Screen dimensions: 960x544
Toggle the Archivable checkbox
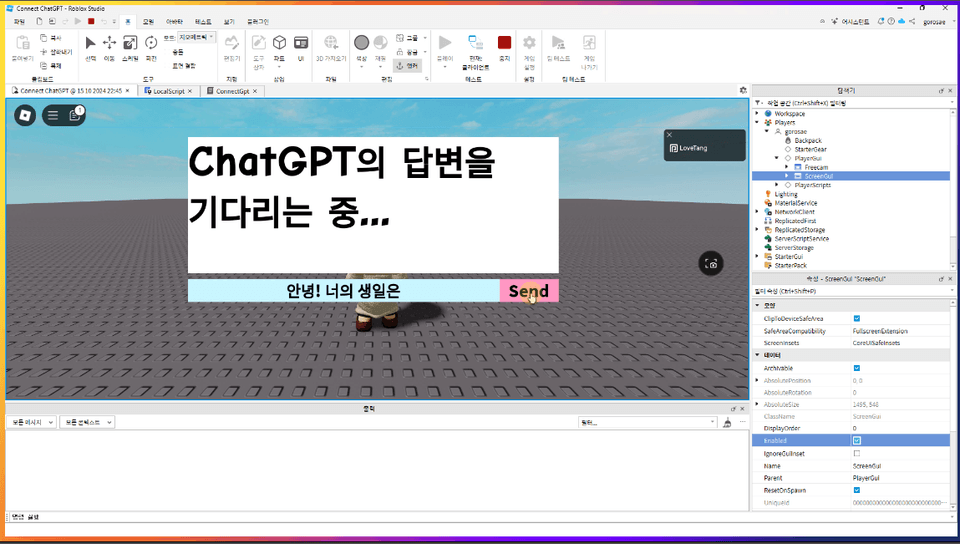(857, 368)
